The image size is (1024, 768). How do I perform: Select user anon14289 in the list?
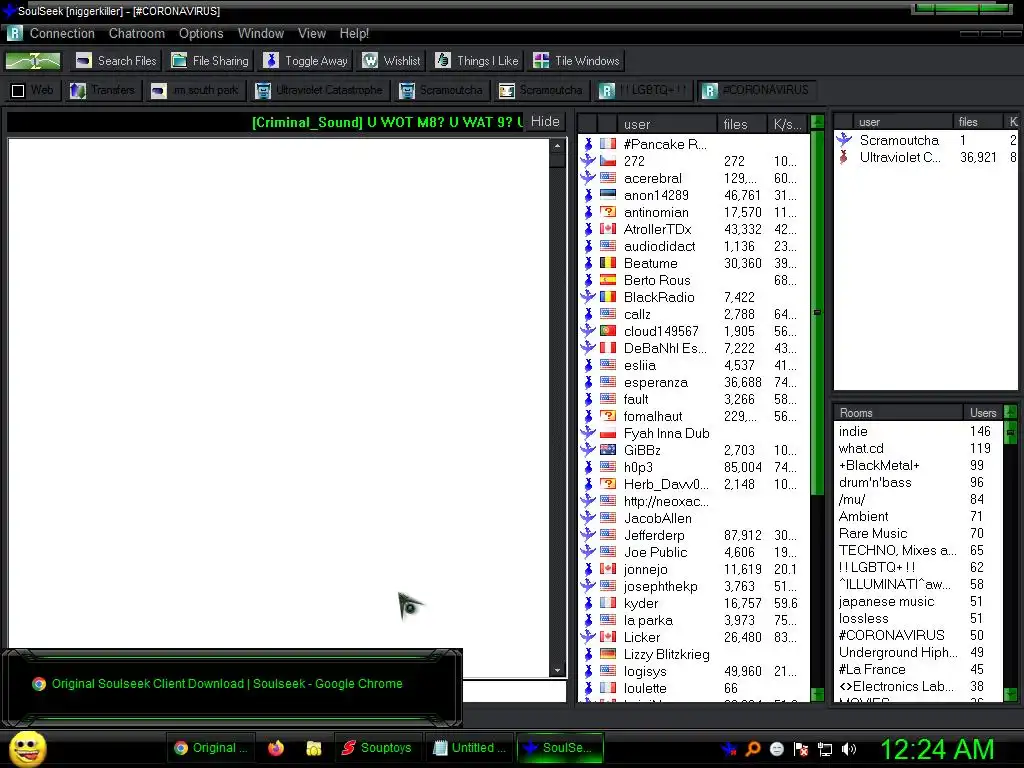coord(694,195)
